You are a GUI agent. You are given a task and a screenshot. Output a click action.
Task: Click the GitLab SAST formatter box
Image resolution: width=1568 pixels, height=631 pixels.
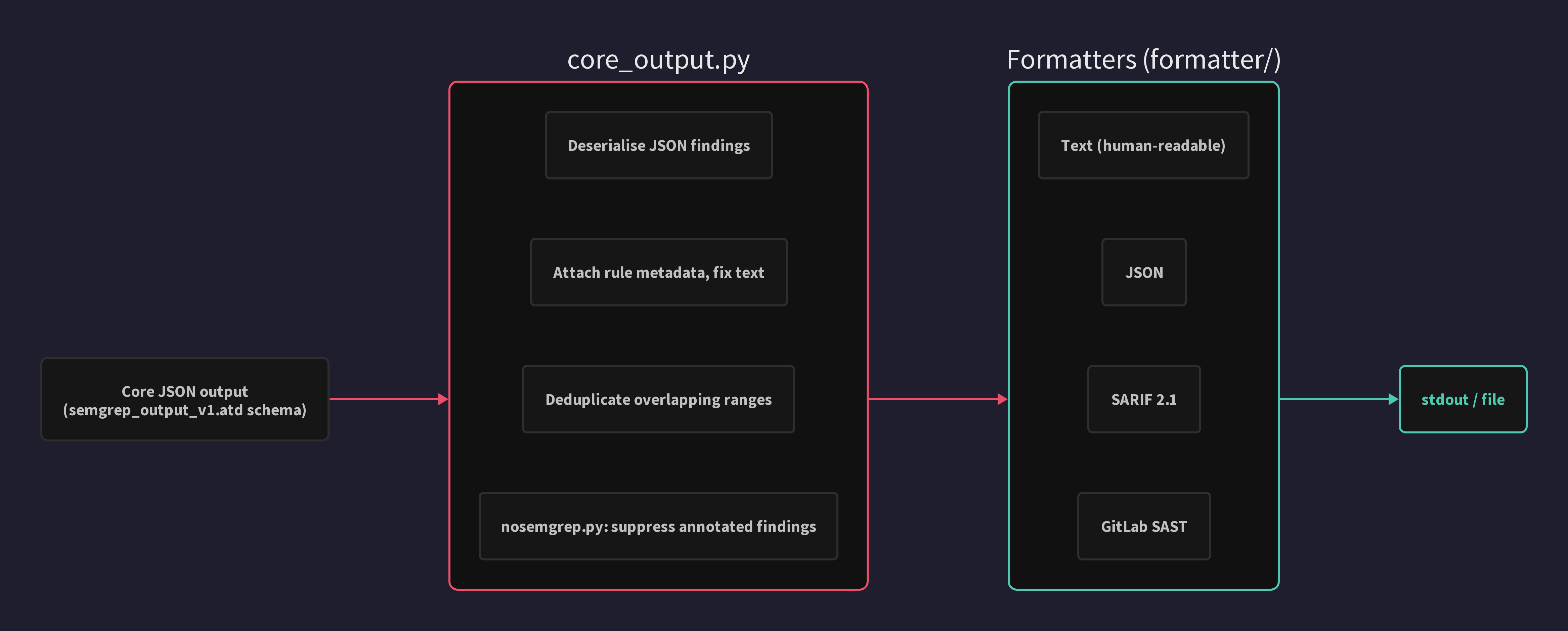[x=1143, y=526]
